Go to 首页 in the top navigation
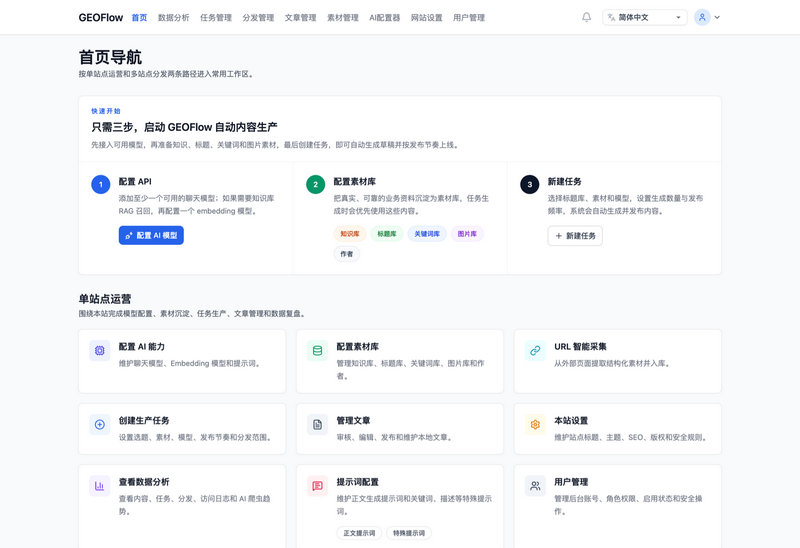Screen dimensions: 800x548 (x=139, y=17)
